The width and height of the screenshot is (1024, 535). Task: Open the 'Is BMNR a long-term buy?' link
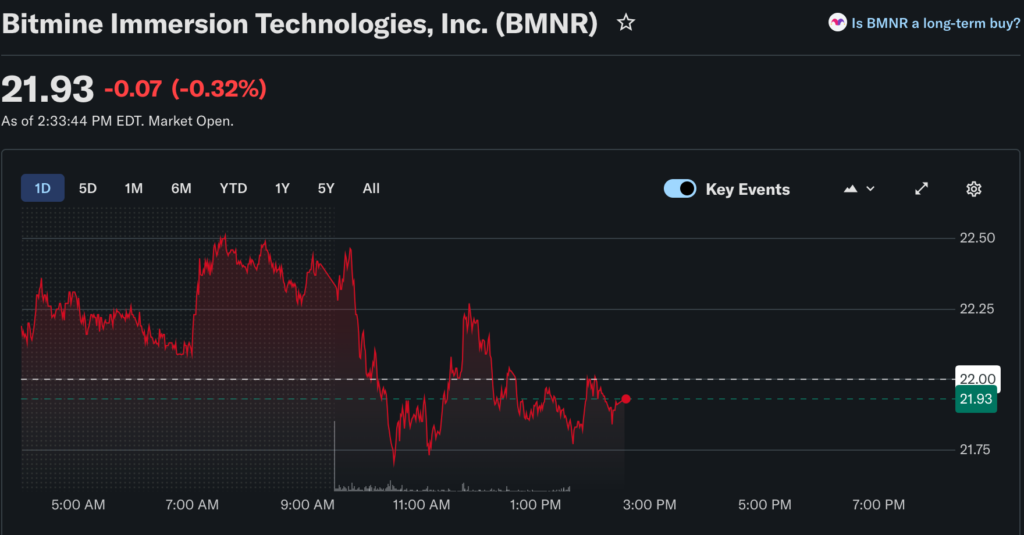pyautogui.click(x=935, y=24)
